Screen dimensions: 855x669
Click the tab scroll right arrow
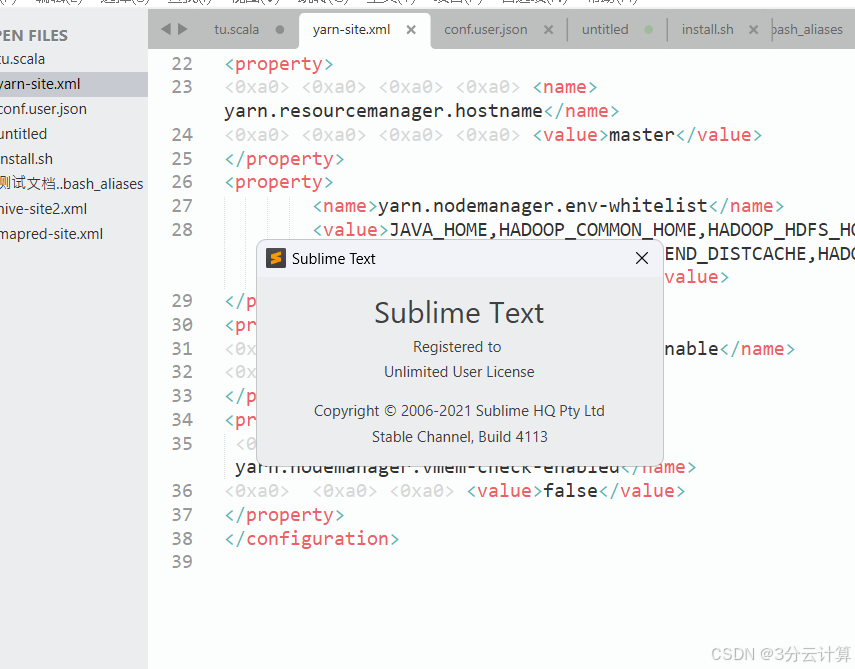tap(183, 29)
